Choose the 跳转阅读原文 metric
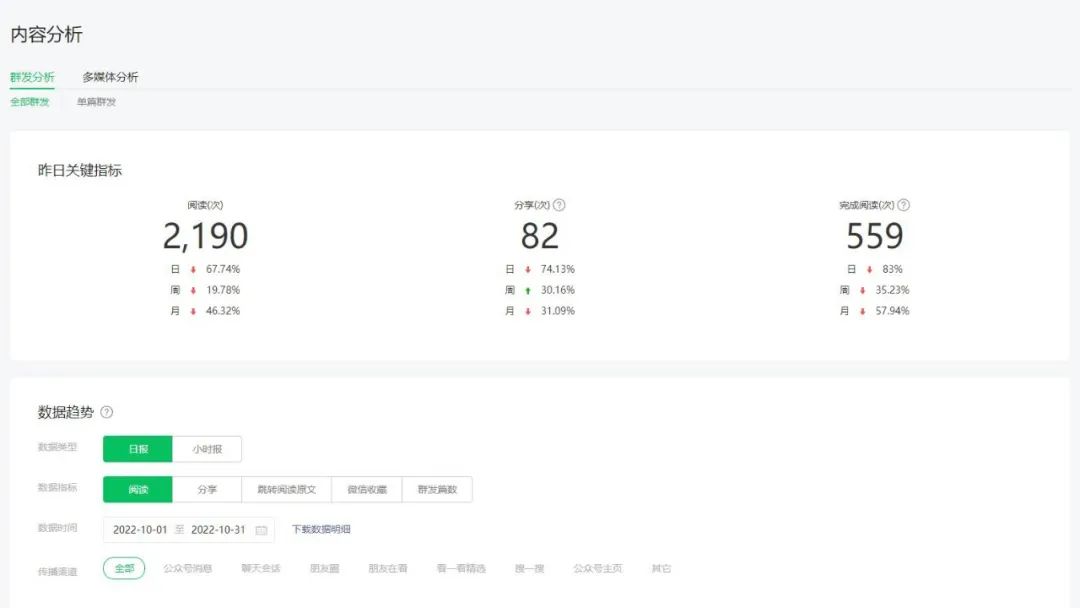The width and height of the screenshot is (1080, 608). pos(286,489)
